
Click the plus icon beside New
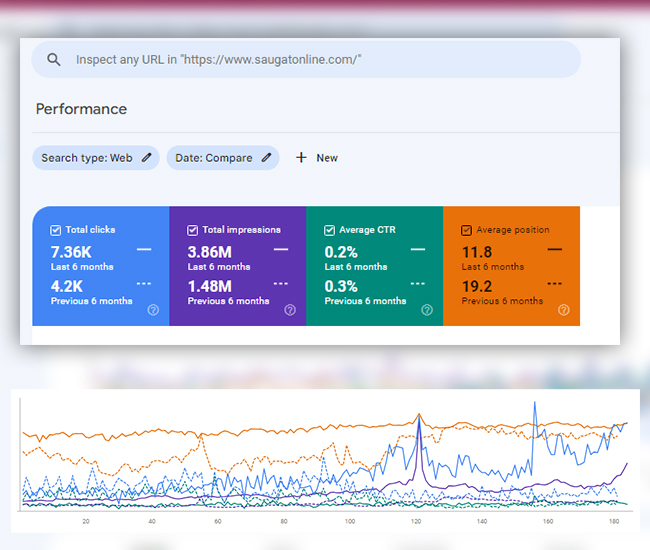301,158
